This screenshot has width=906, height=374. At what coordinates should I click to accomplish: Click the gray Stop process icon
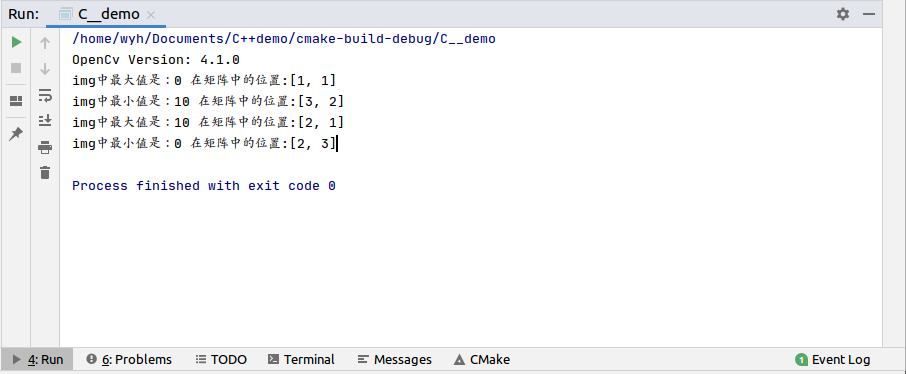pyautogui.click(x=16, y=68)
